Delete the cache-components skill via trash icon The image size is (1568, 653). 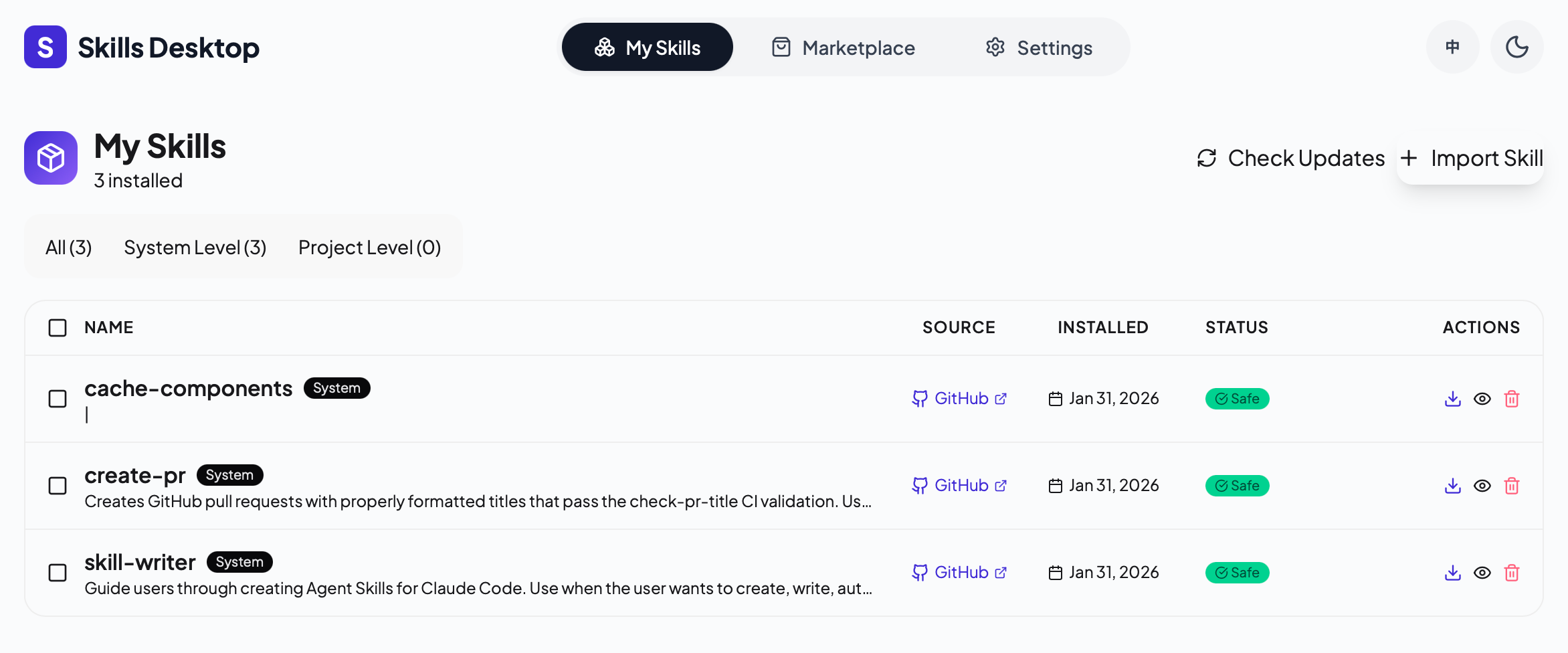[x=1511, y=399]
